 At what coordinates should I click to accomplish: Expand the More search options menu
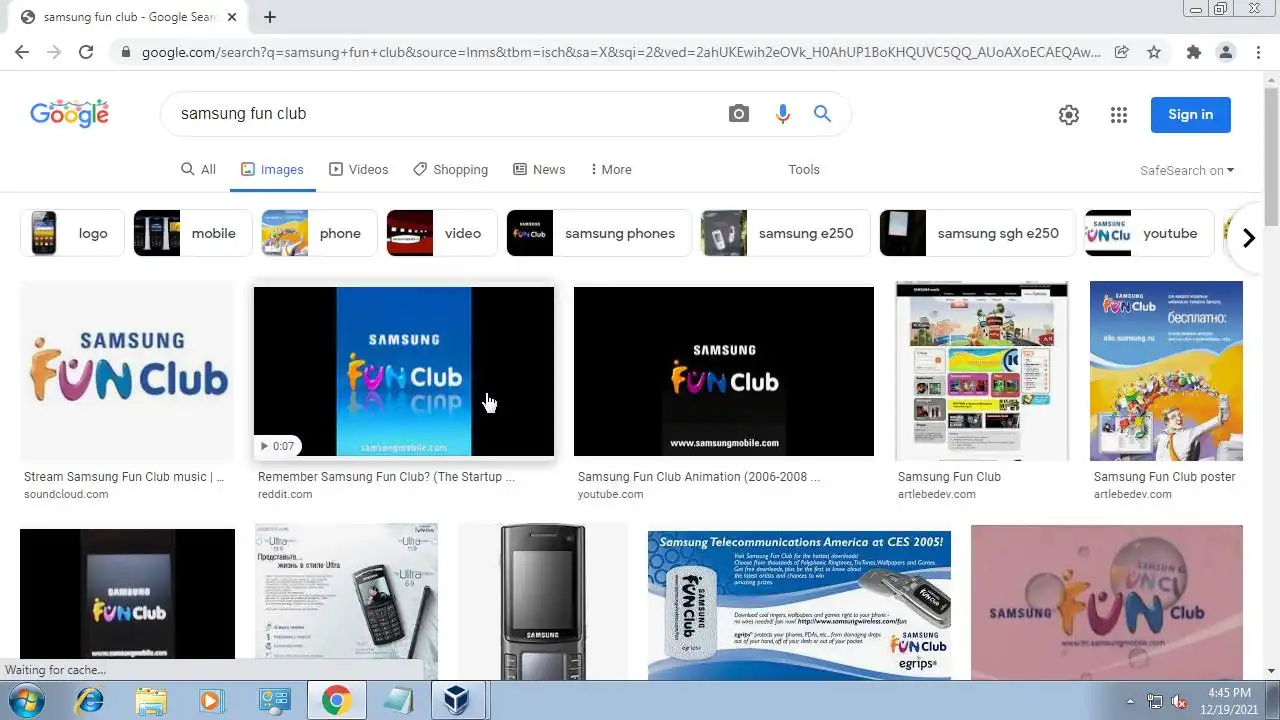611,170
